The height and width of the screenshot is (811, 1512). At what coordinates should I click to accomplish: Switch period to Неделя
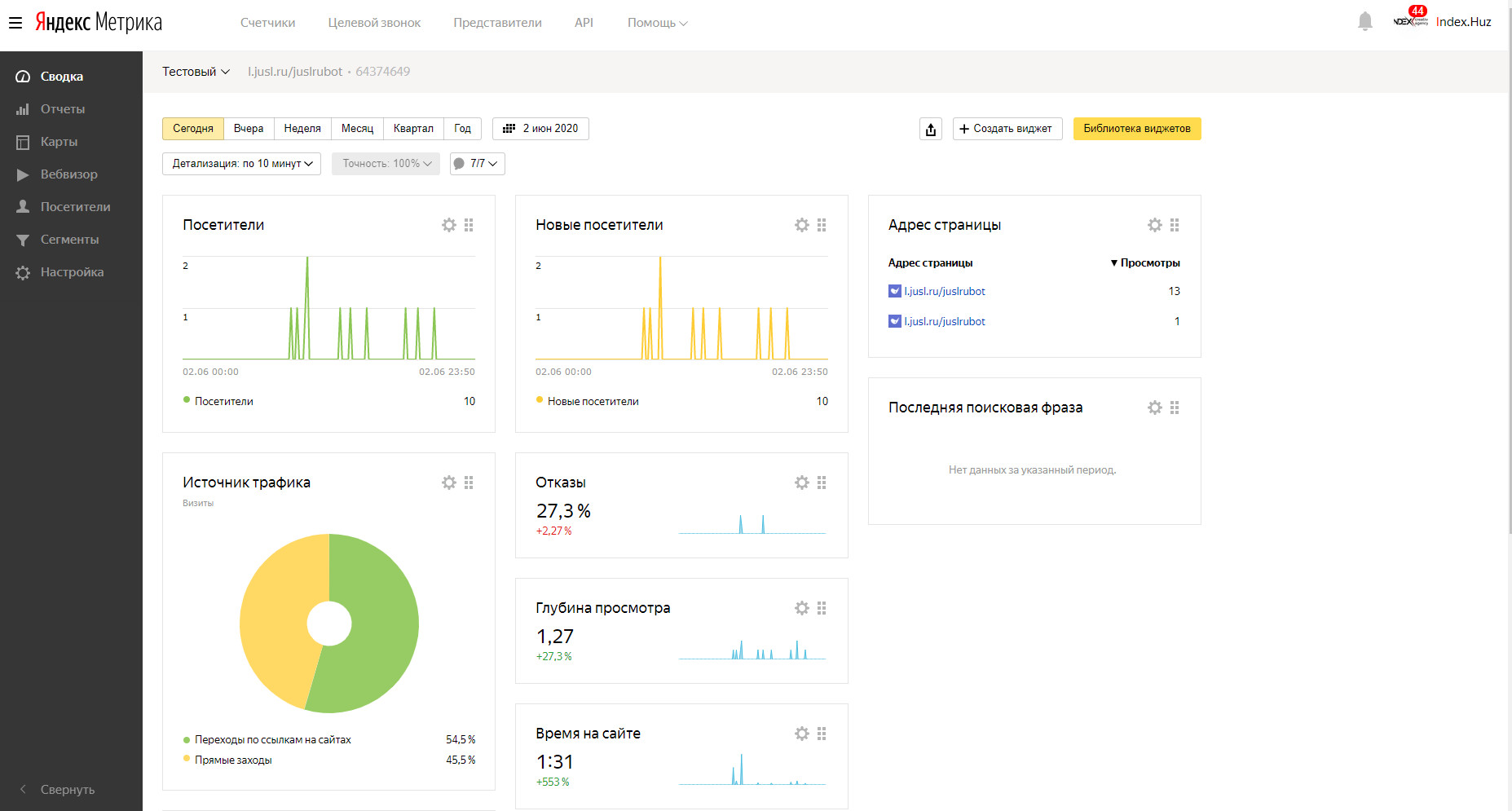(x=302, y=129)
